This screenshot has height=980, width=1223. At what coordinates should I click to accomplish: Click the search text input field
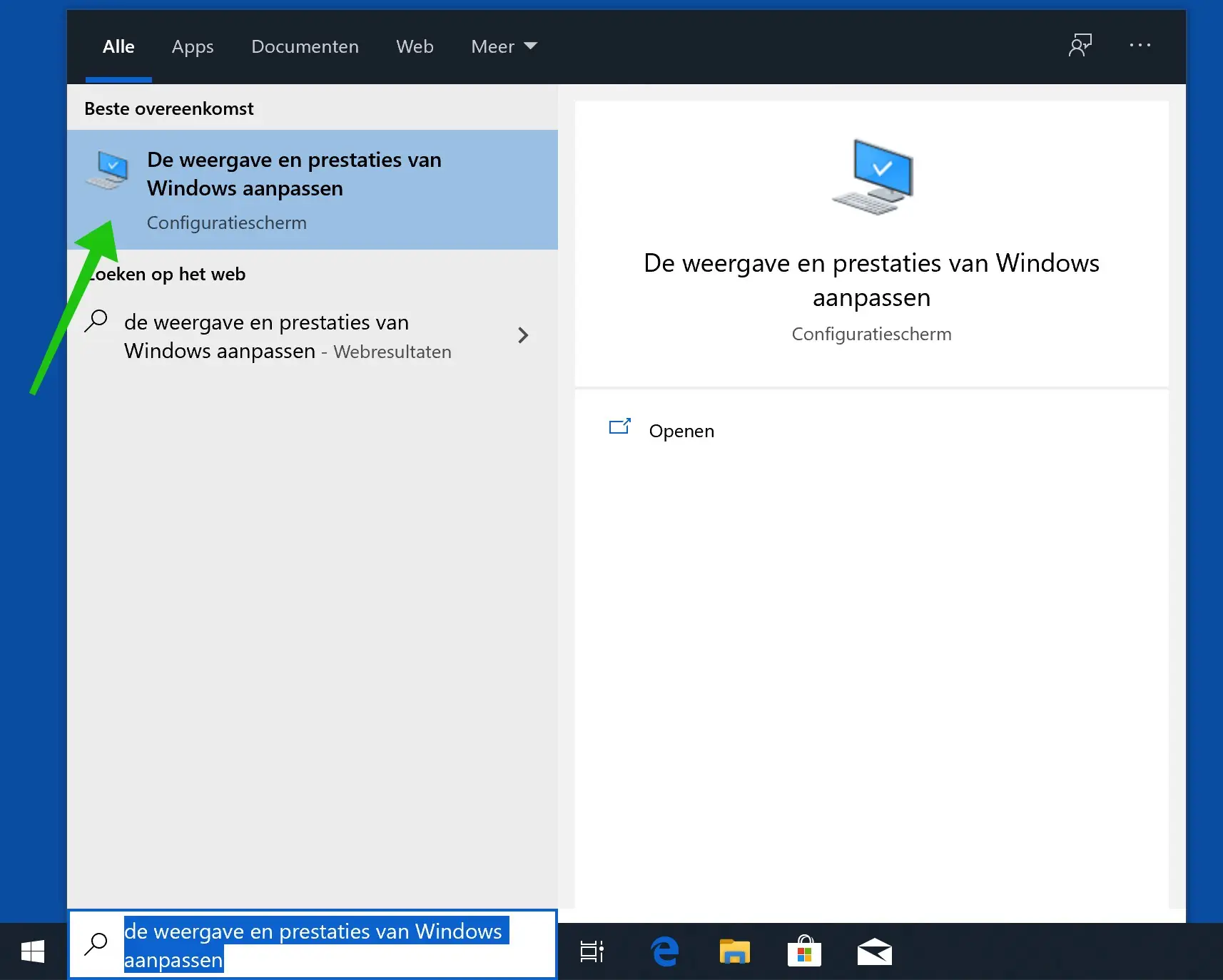tap(313, 944)
